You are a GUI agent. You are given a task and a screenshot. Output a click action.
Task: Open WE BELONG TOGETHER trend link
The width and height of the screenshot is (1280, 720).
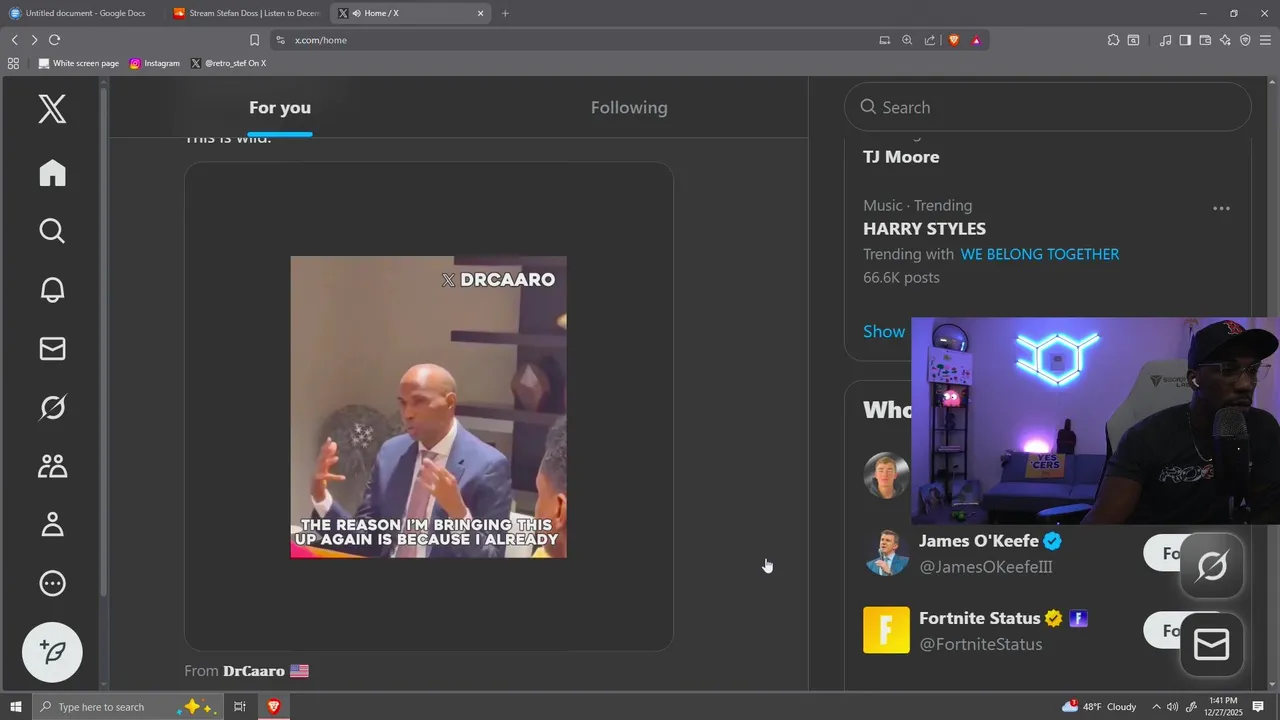(x=1040, y=254)
